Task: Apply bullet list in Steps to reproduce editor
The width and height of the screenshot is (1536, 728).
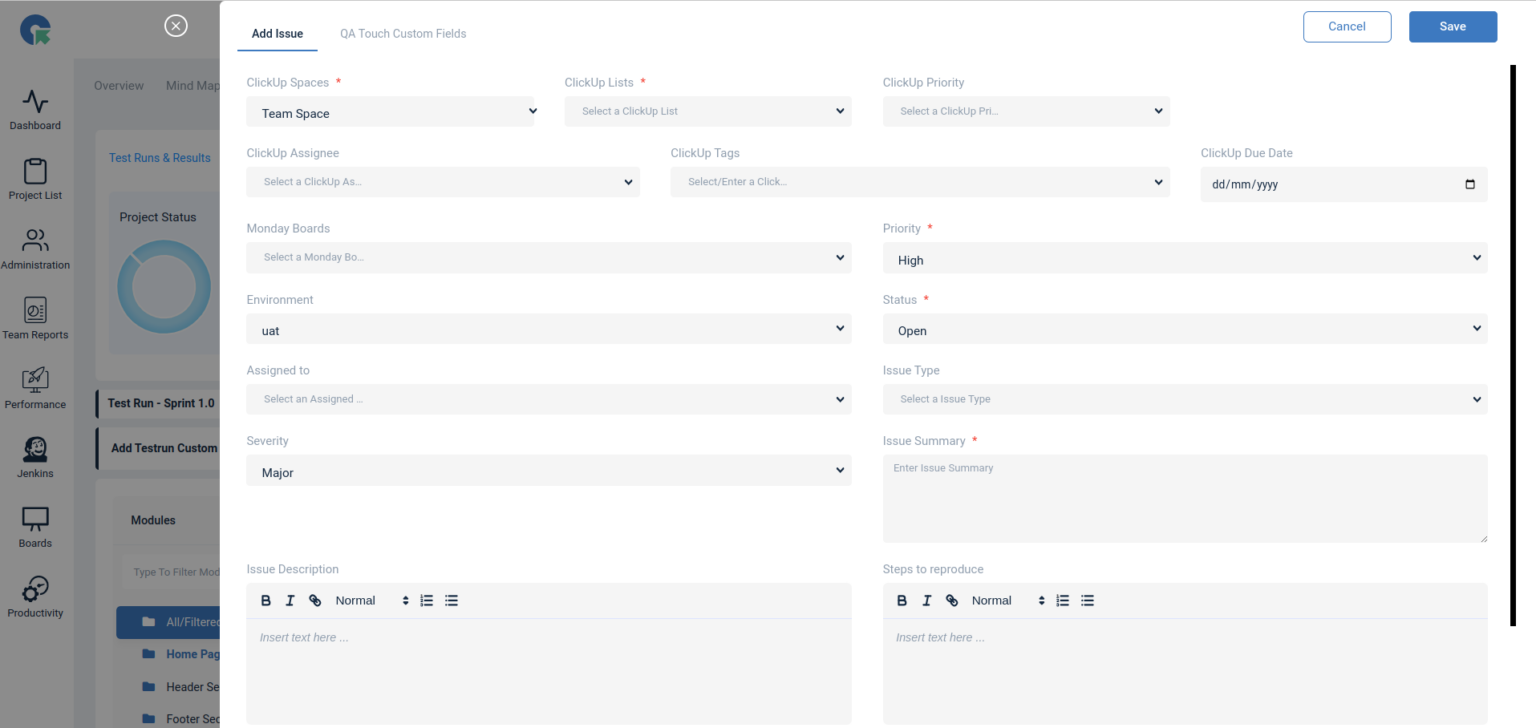Action: pos(1088,601)
